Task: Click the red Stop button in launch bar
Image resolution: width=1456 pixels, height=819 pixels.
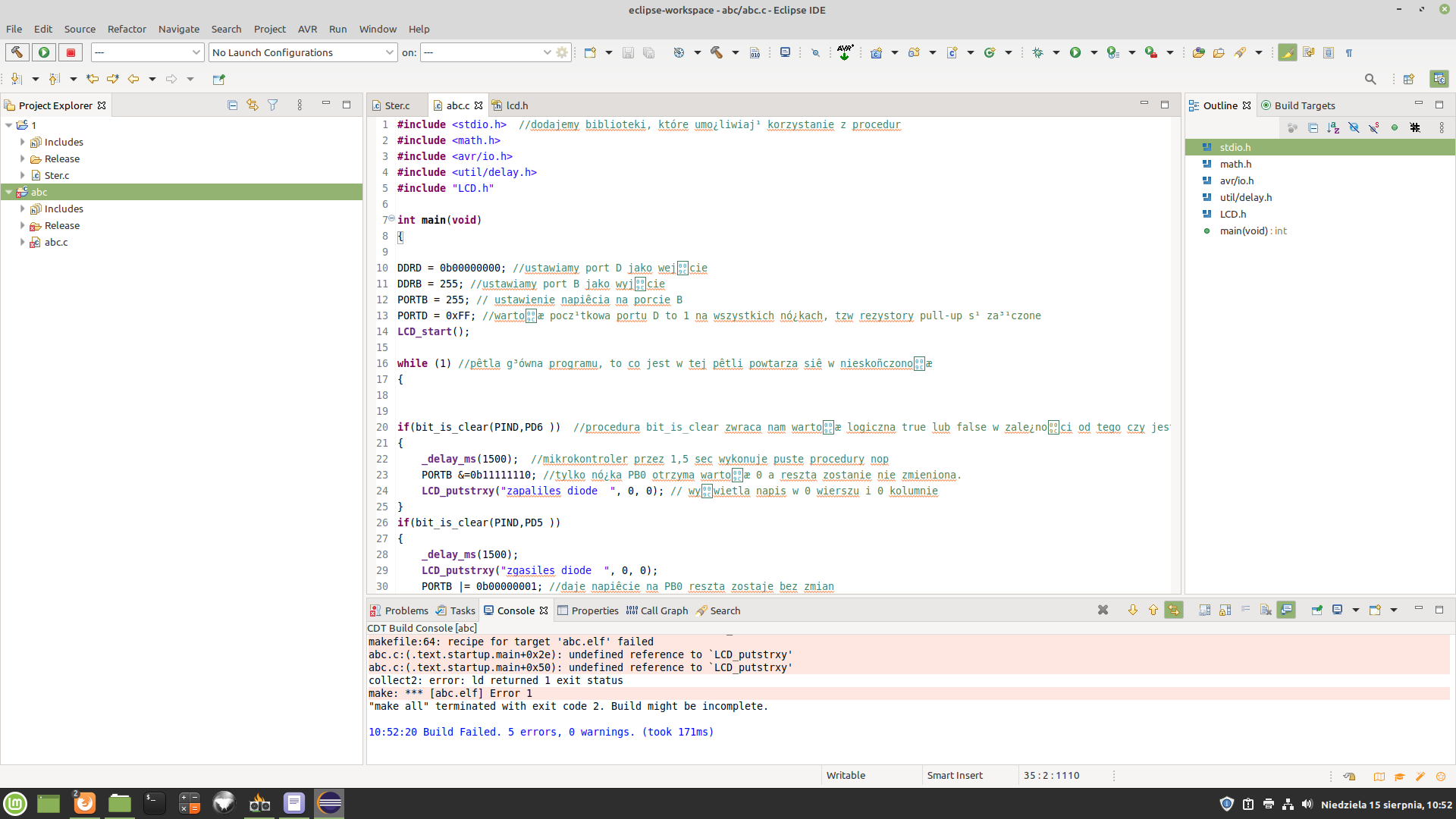Action: click(x=71, y=52)
